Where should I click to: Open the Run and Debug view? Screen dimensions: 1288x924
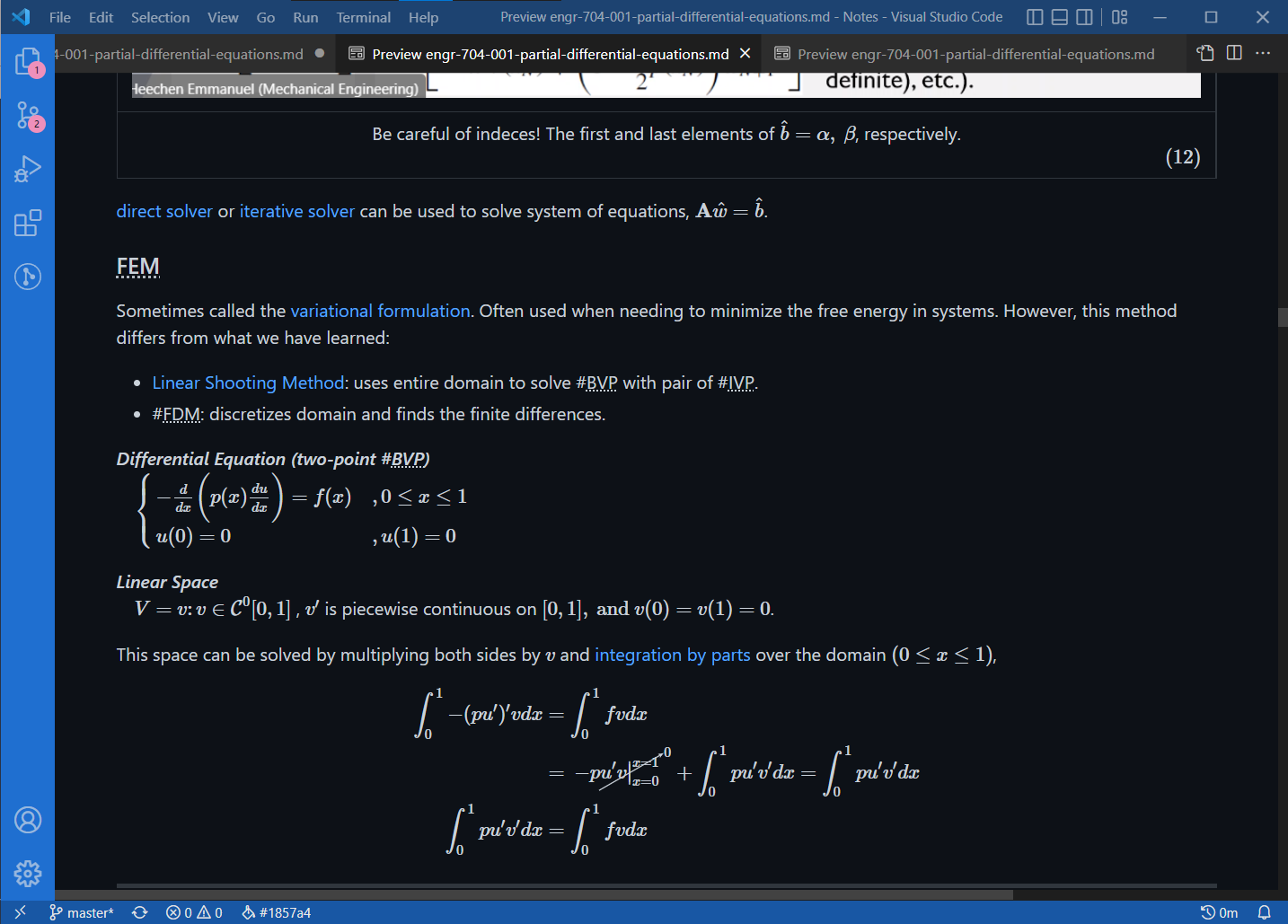tap(27, 169)
